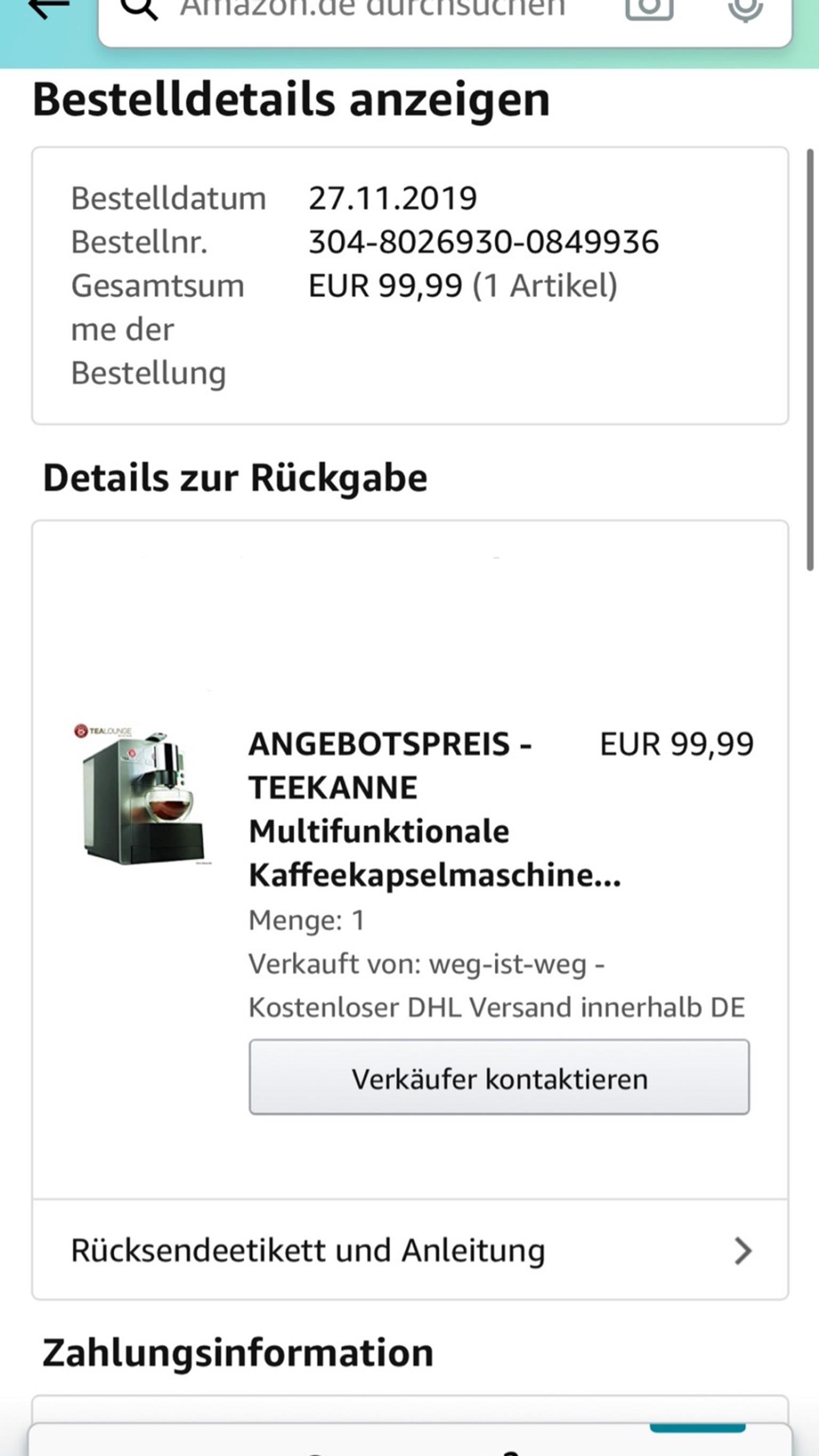
Task: Click the Zahlungsinformation section heading
Action: point(238,1354)
